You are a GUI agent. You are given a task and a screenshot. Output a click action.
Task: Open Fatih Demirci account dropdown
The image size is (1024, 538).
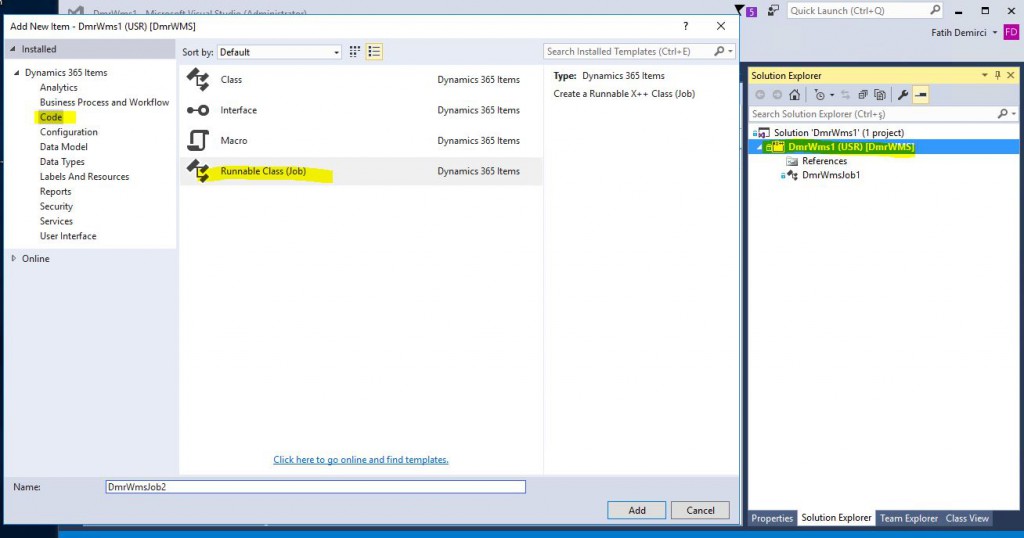pos(995,33)
